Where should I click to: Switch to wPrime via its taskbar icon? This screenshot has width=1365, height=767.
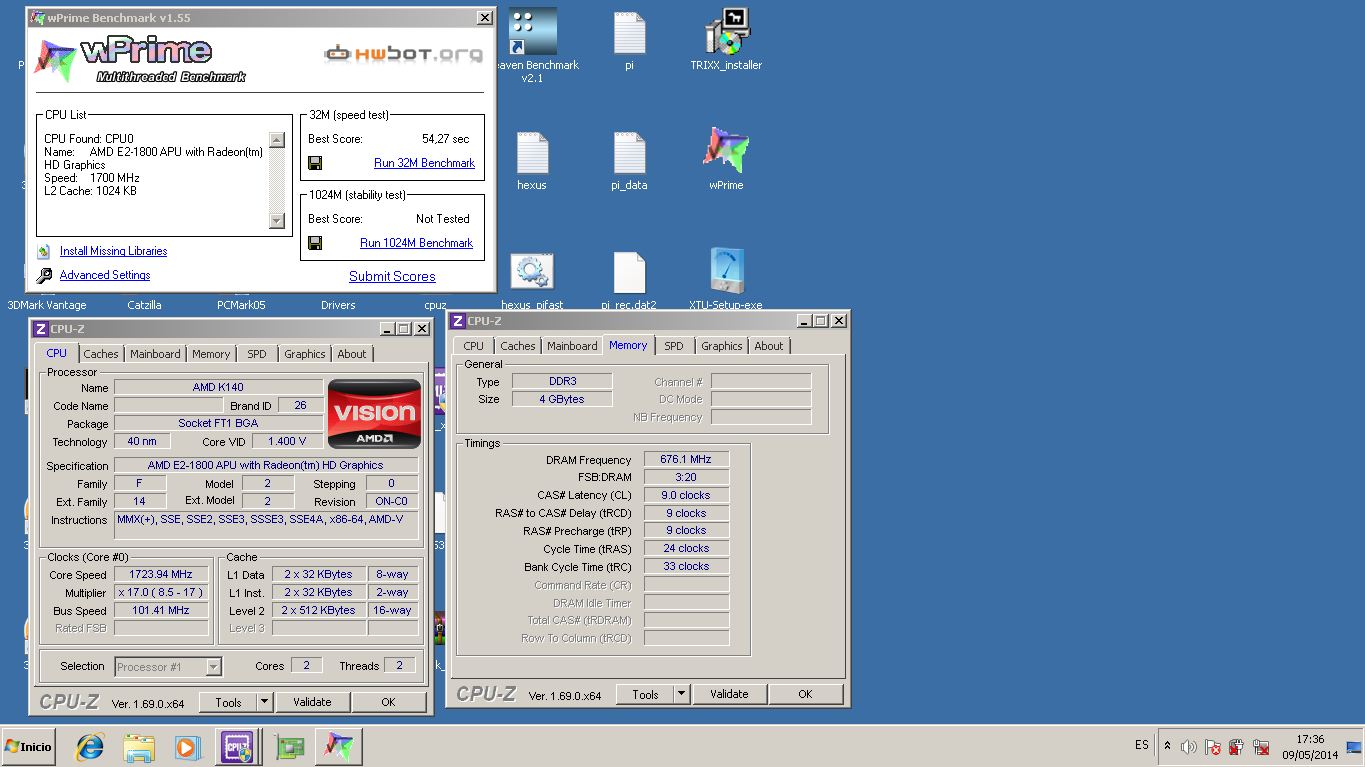(x=339, y=747)
